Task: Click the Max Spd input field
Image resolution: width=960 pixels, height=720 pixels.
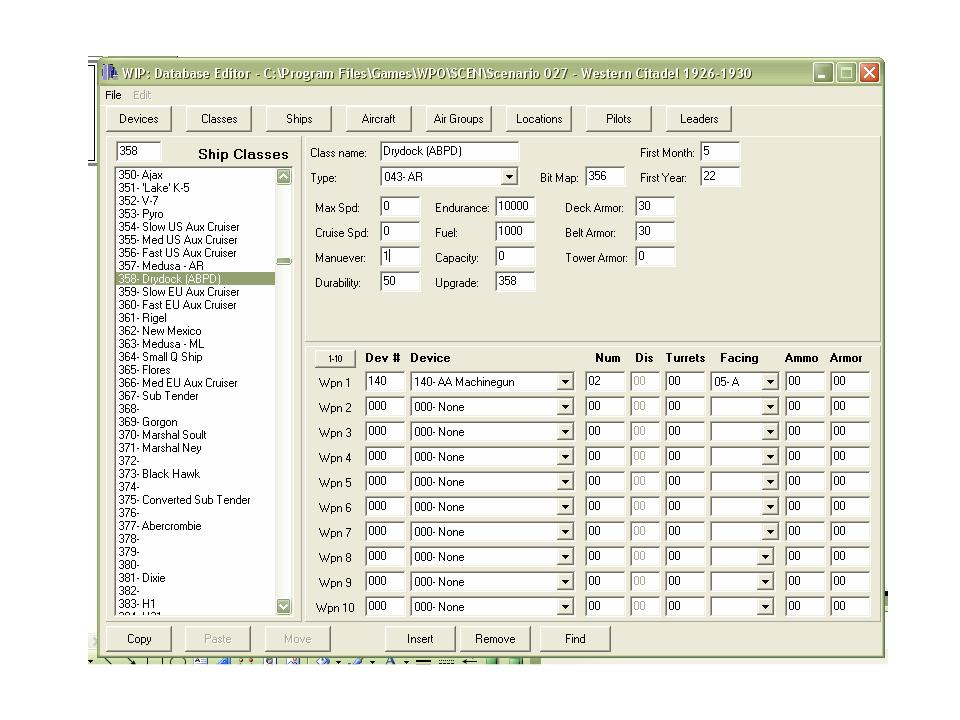Action: (400, 206)
